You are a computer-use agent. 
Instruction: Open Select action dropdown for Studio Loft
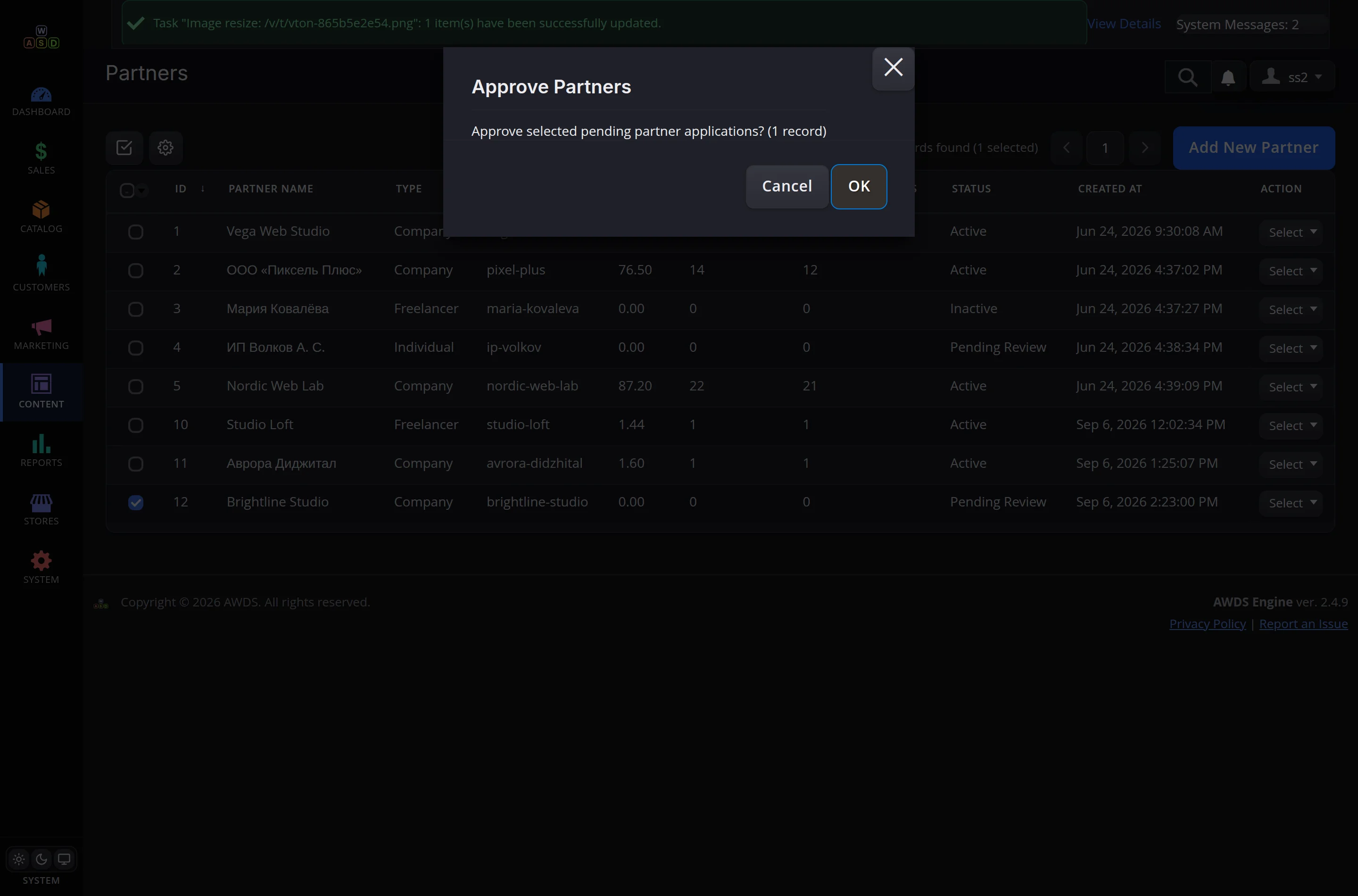[x=1291, y=426]
